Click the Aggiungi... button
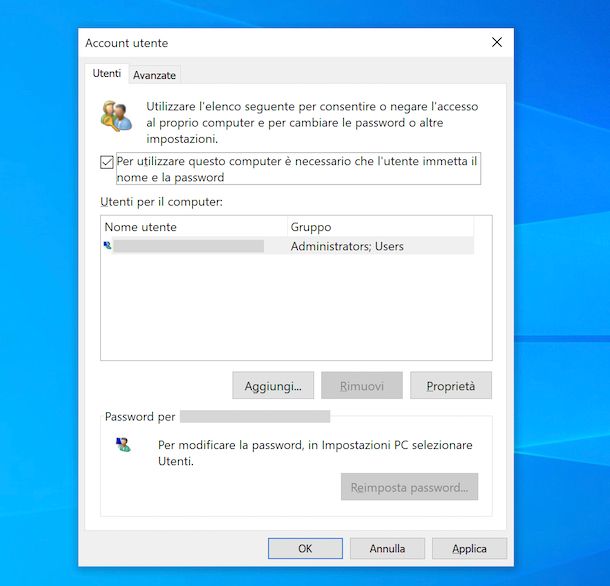Screen dimensions: 610x586 pyautogui.click(x=273, y=386)
